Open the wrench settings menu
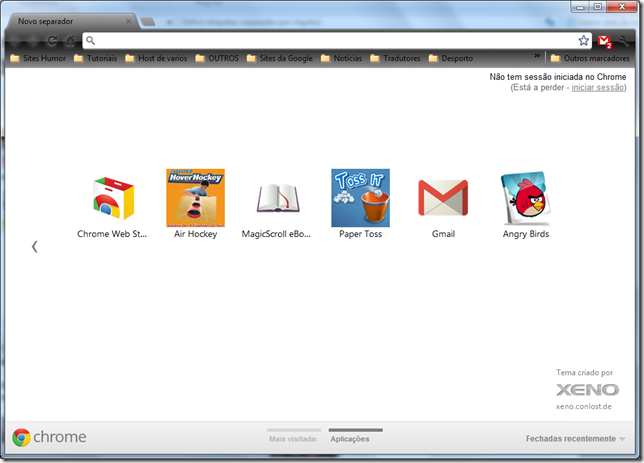644x463 pixels. 624,41
